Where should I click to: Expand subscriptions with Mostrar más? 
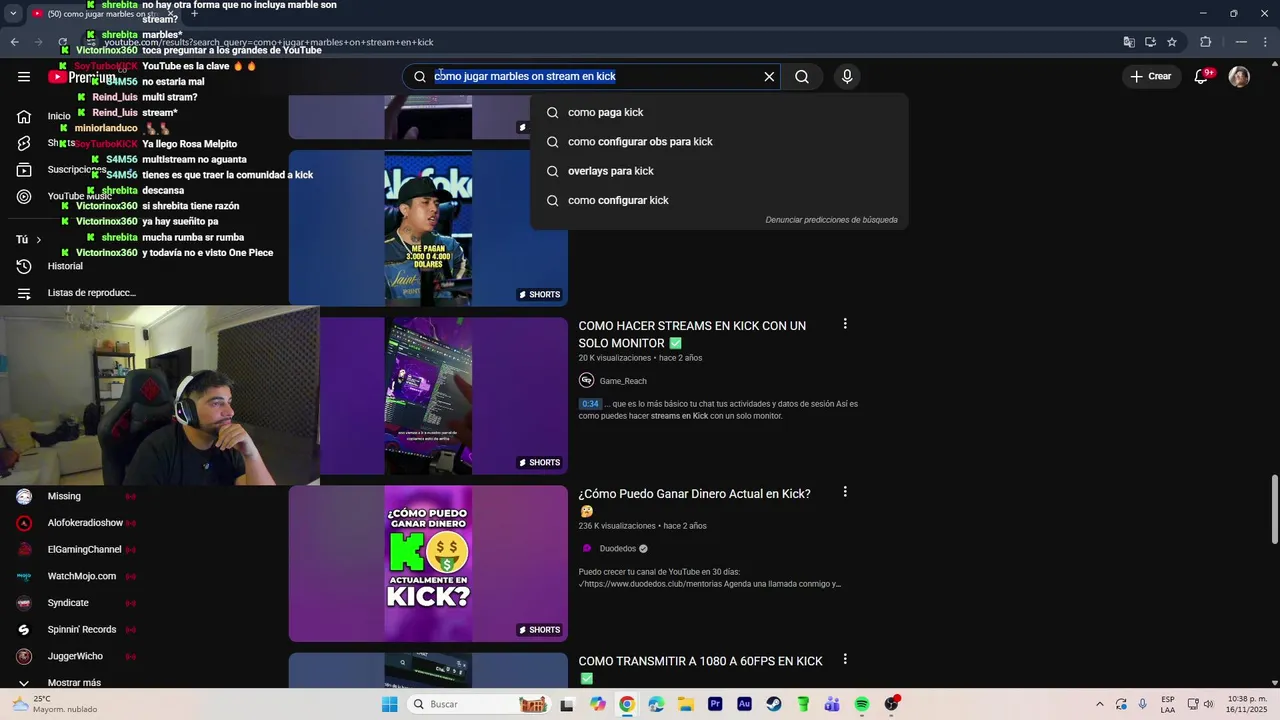(74, 683)
